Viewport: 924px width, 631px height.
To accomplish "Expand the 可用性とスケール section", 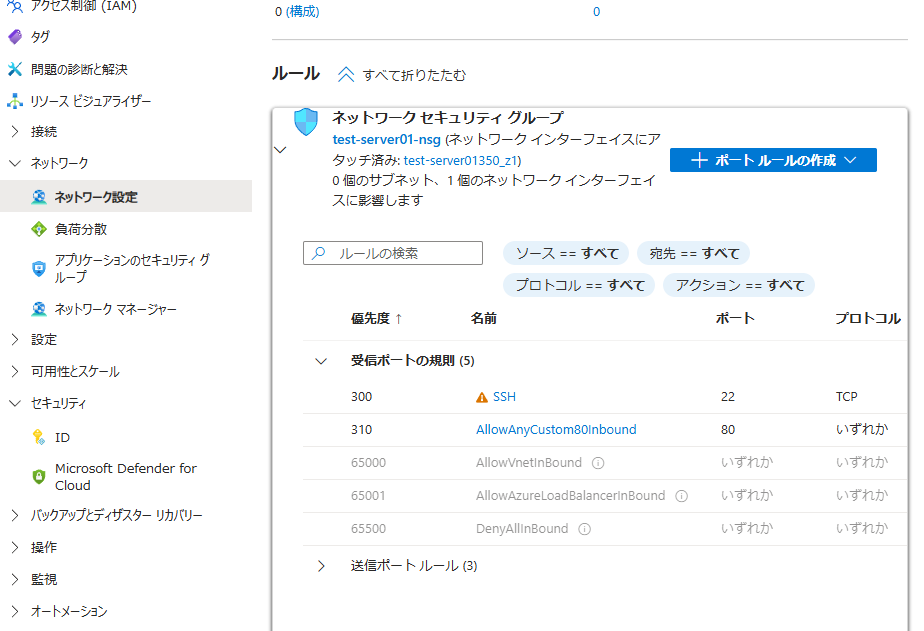I will point(15,371).
